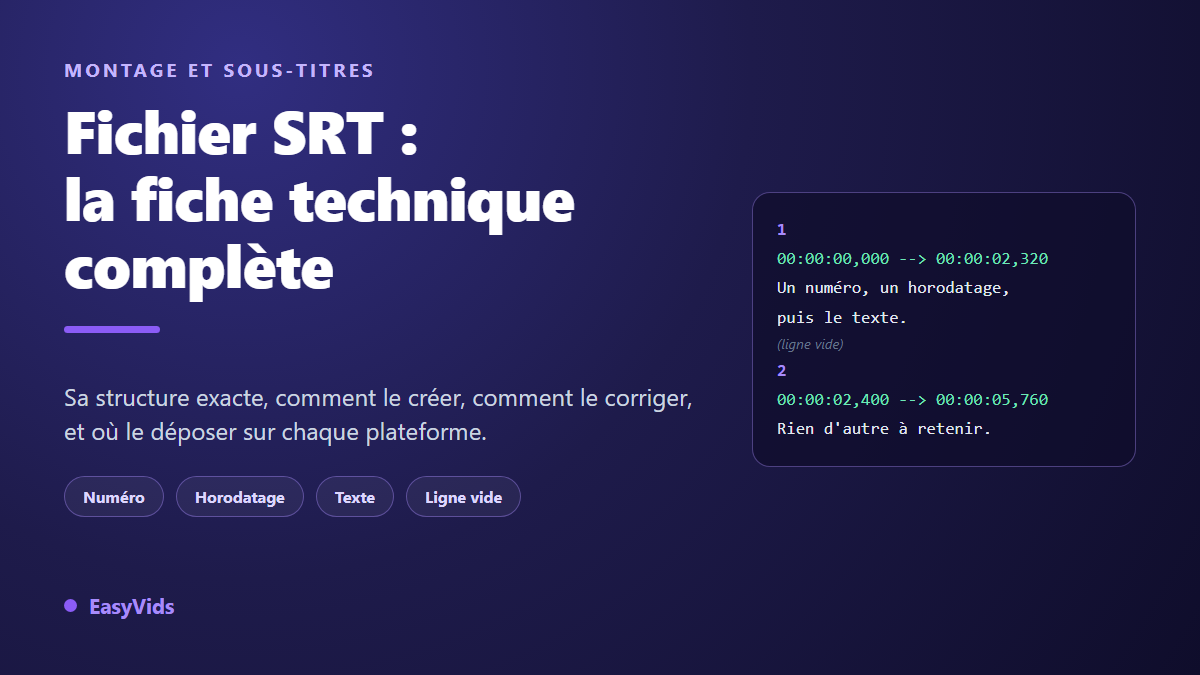Click timestamp '00:00:02,400 --> 00:00:05,760'
This screenshot has height=675, width=1200.
click(x=912, y=400)
